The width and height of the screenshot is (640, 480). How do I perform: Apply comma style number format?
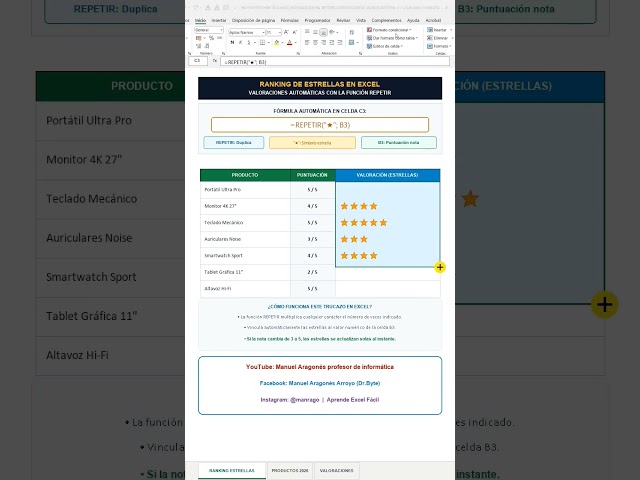220,38
